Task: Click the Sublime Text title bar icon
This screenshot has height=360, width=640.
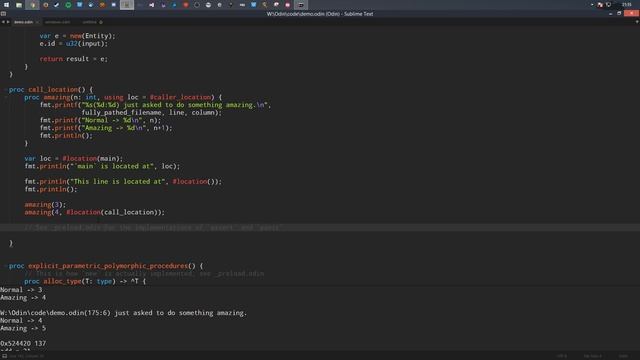Action: pyautogui.click(x=3, y=13)
